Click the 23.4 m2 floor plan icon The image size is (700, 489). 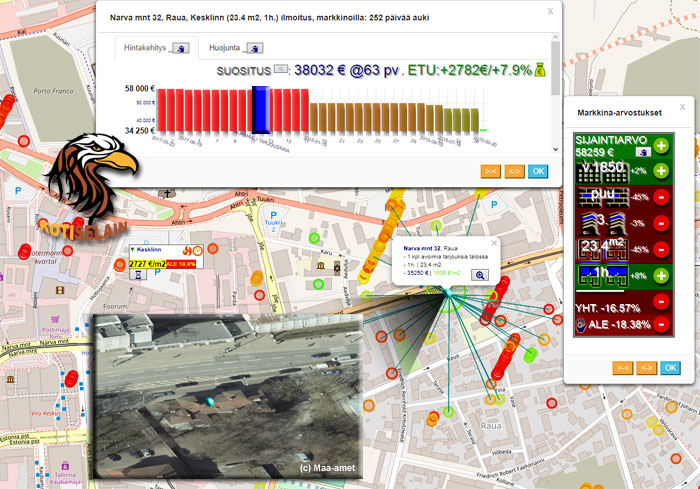(x=602, y=250)
